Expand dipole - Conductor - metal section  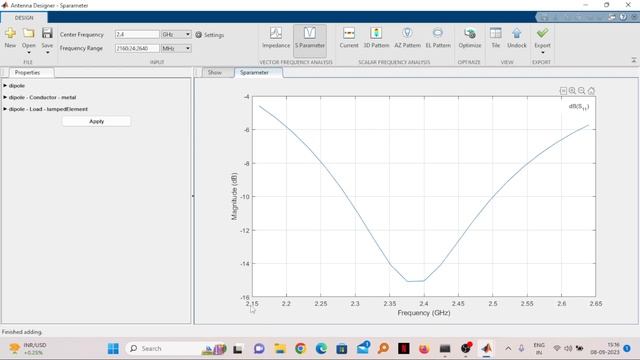coord(5,98)
